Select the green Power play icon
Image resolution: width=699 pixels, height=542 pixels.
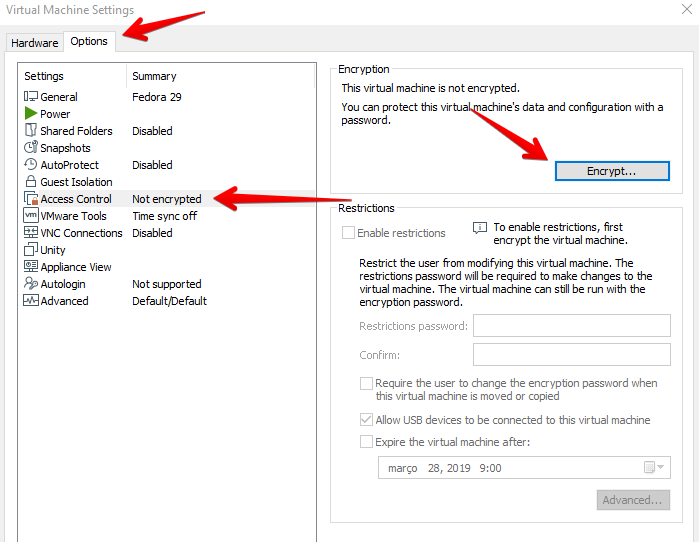31,114
